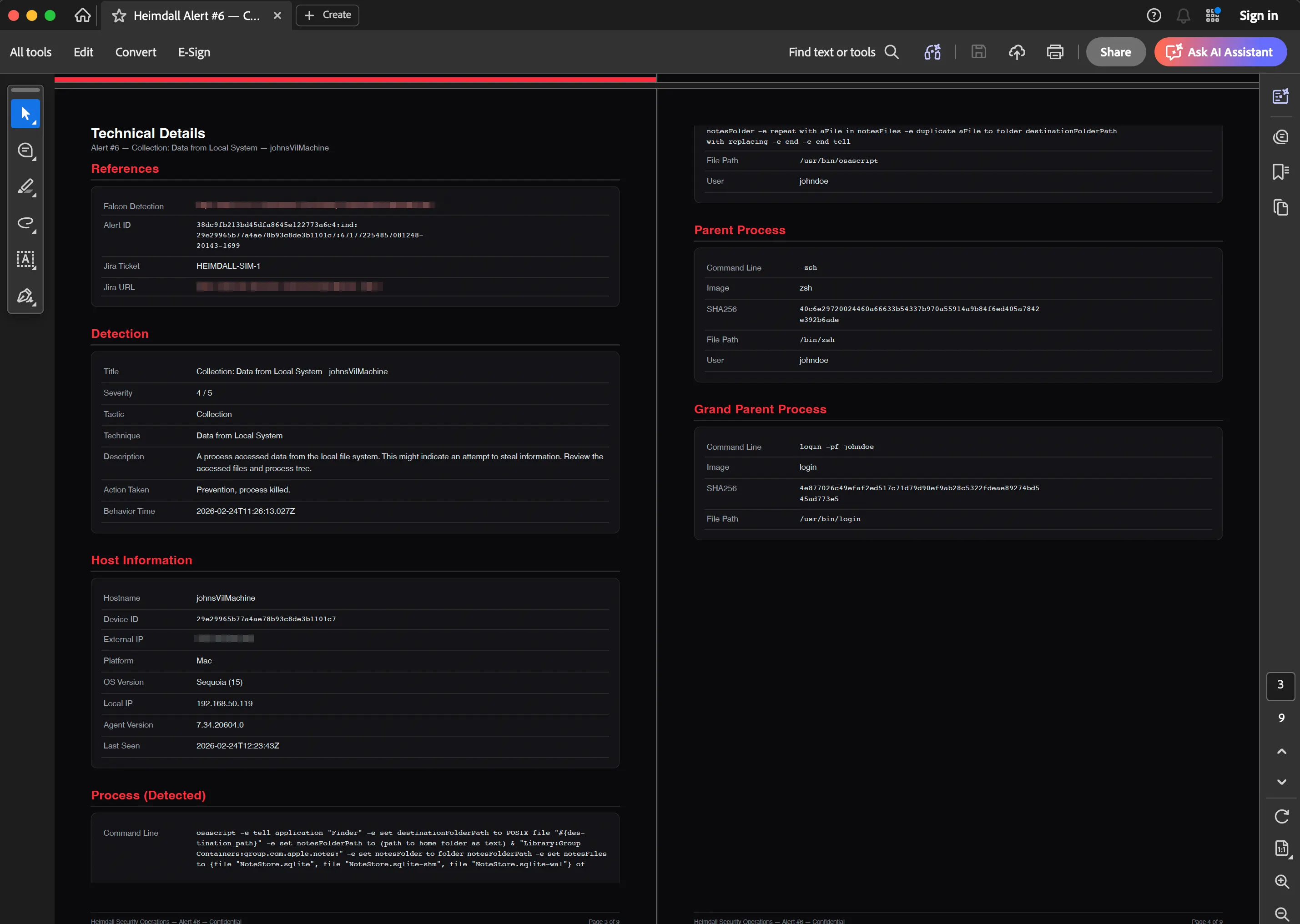Image resolution: width=1300 pixels, height=924 pixels.
Task: Open the Comments panel
Action: (x=1280, y=136)
